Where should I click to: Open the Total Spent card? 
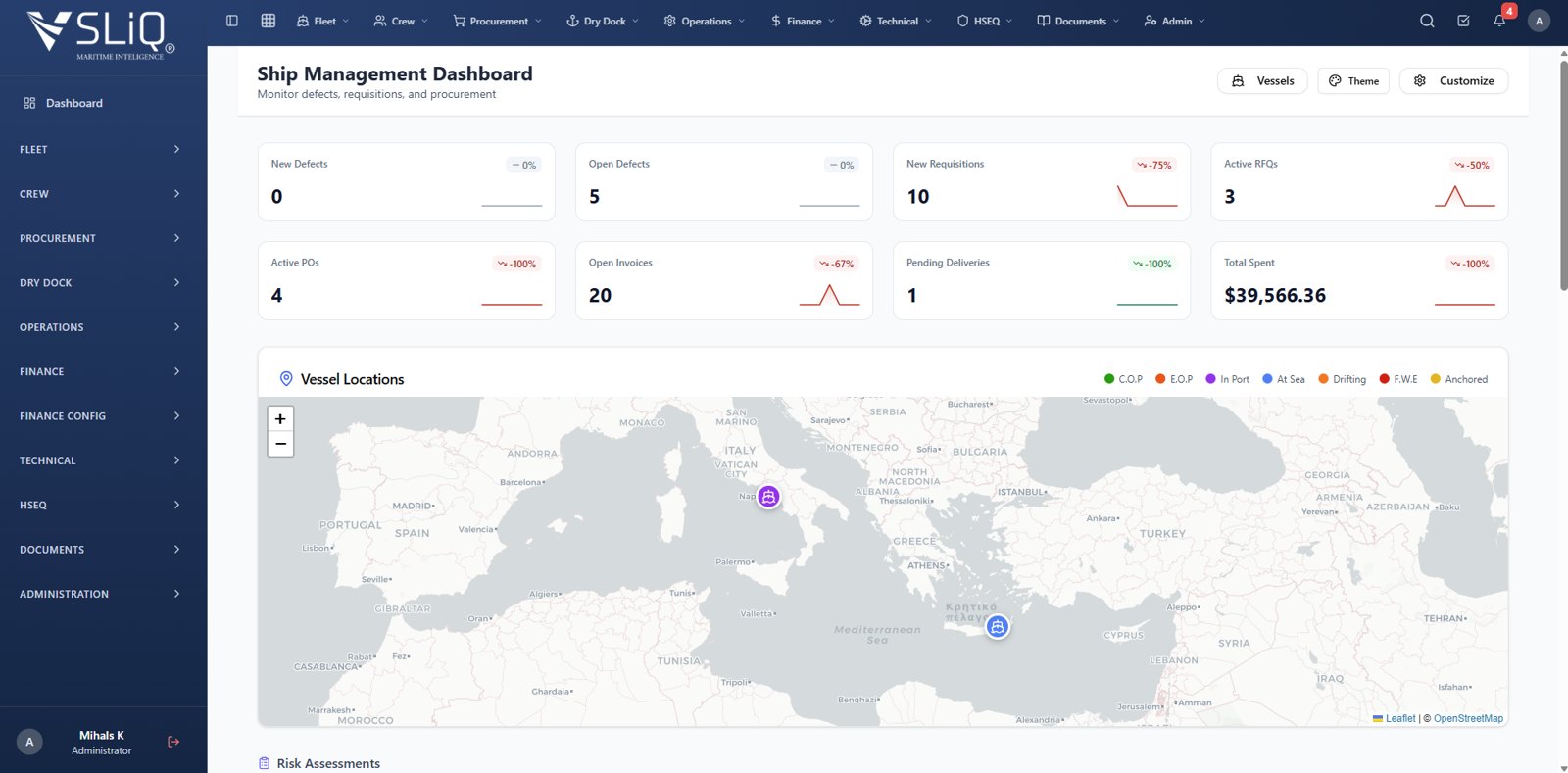point(1359,281)
